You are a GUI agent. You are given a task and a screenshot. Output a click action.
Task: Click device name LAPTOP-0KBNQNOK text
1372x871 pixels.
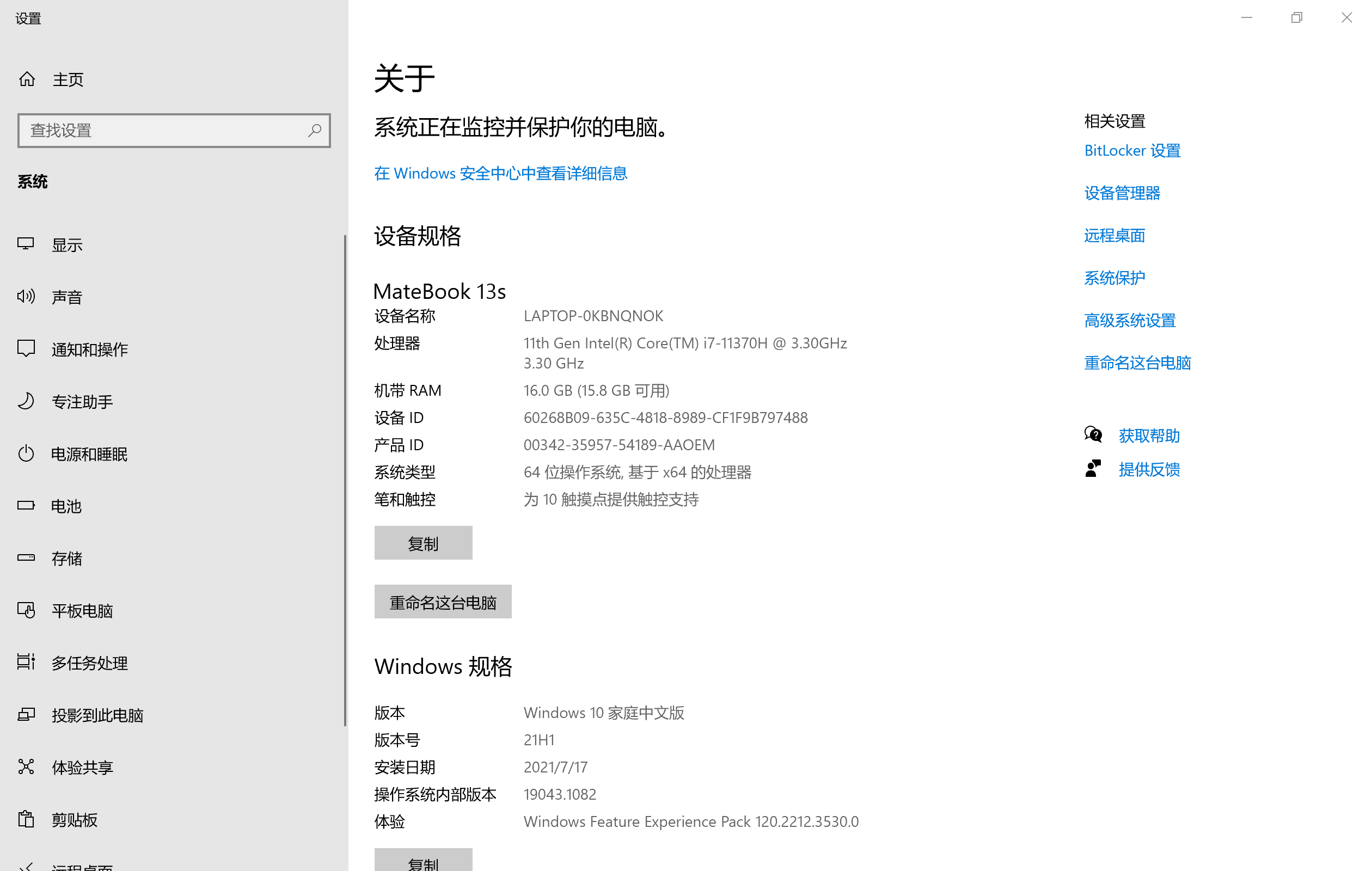(x=593, y=316)
